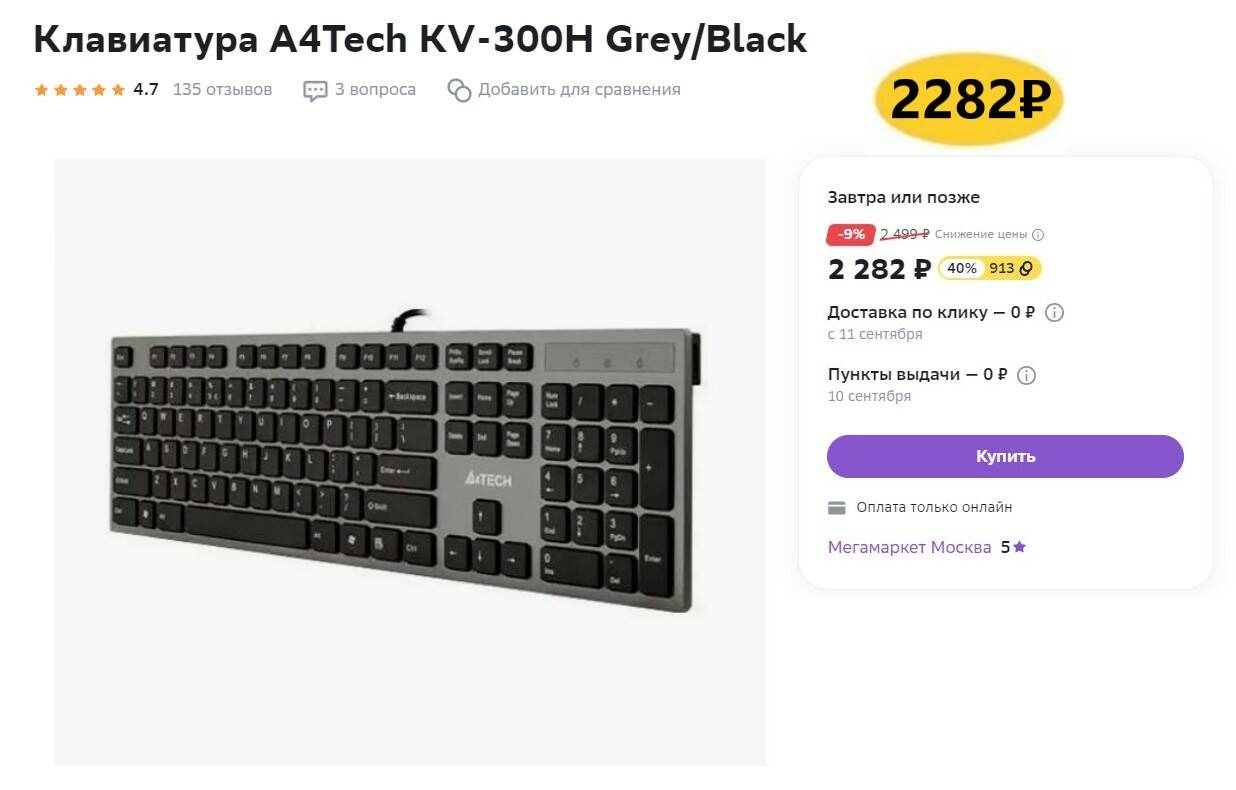Click the orange star rating icons
1236x790 pixels.
point(80,90)
